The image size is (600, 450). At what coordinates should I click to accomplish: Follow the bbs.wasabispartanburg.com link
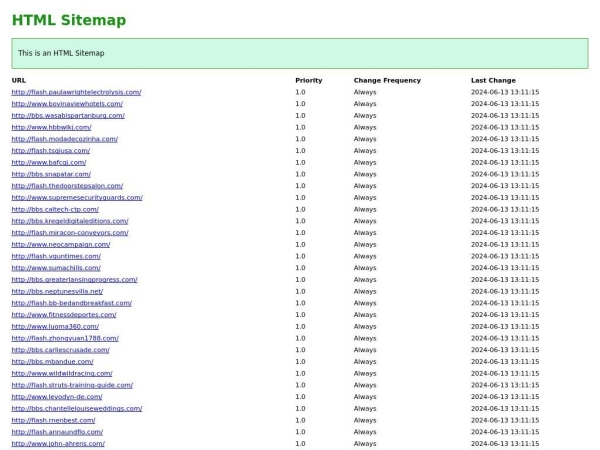pyautogui.click(x=68, y=116)
